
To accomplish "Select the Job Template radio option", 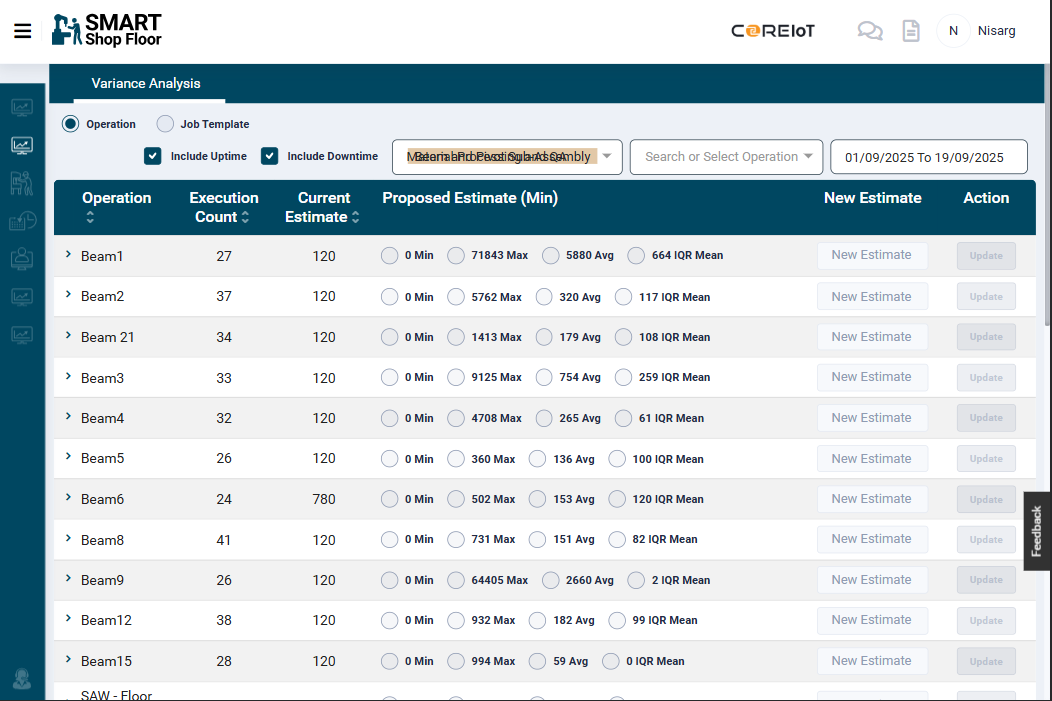I will click(166, 124).
